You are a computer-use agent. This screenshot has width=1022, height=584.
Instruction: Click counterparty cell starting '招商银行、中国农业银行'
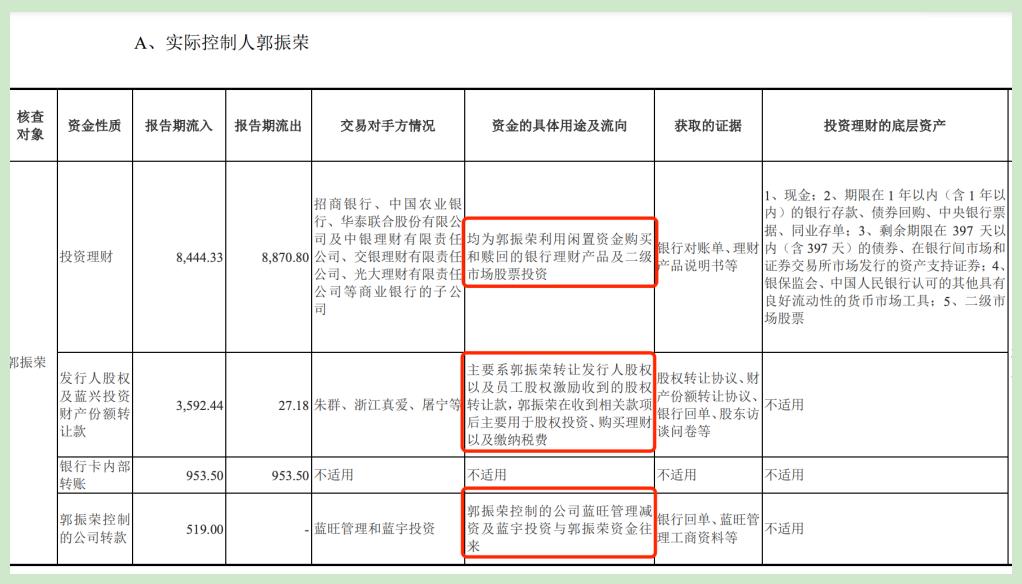[x=388, y=256]
